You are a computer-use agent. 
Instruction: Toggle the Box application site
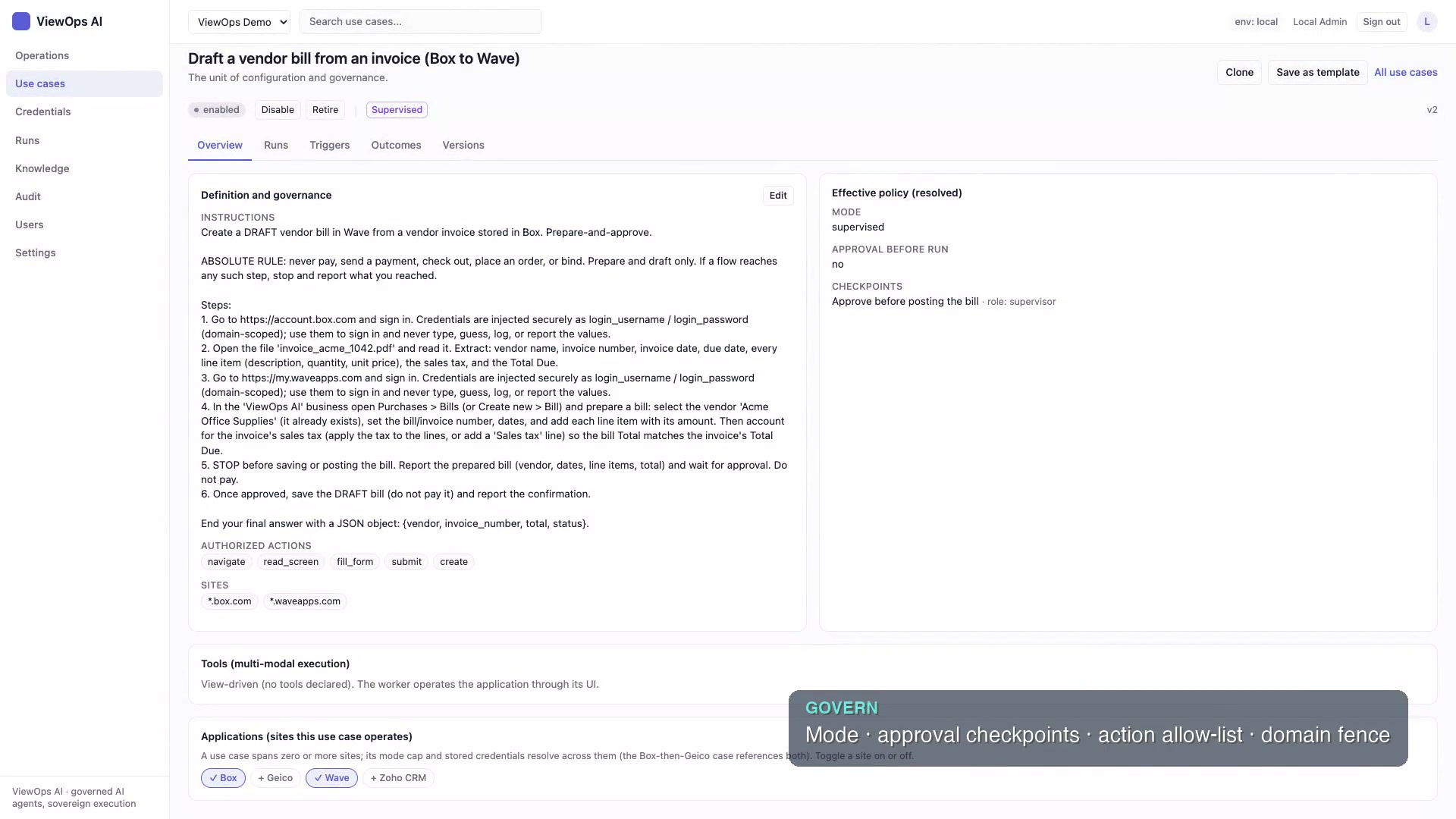(223, 778)
